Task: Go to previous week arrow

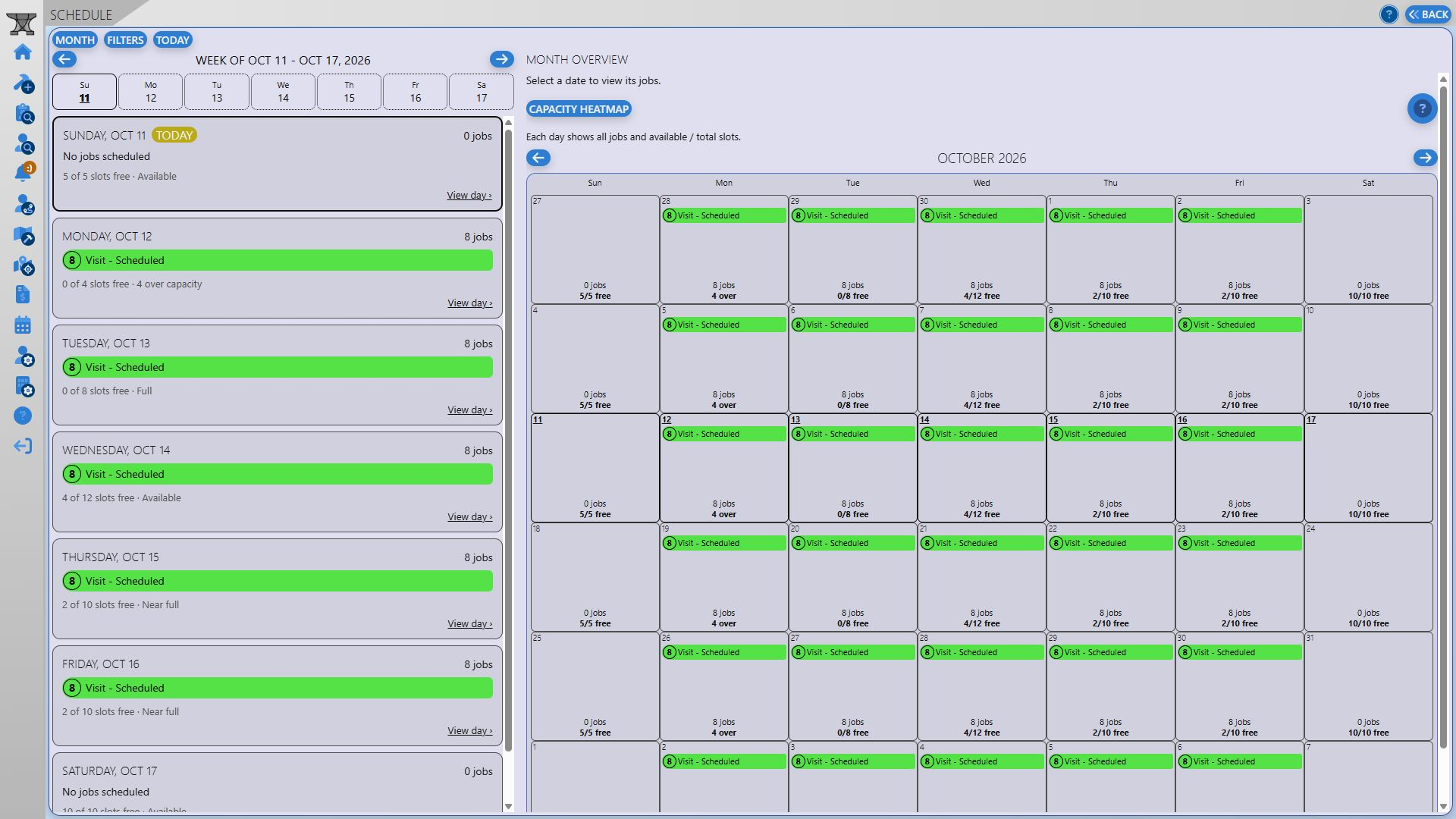Action: [x=64, y=59]
